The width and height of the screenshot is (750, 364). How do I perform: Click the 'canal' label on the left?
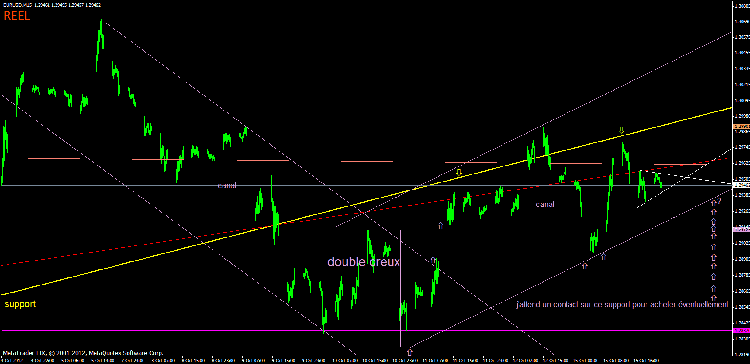coord(227,186)
